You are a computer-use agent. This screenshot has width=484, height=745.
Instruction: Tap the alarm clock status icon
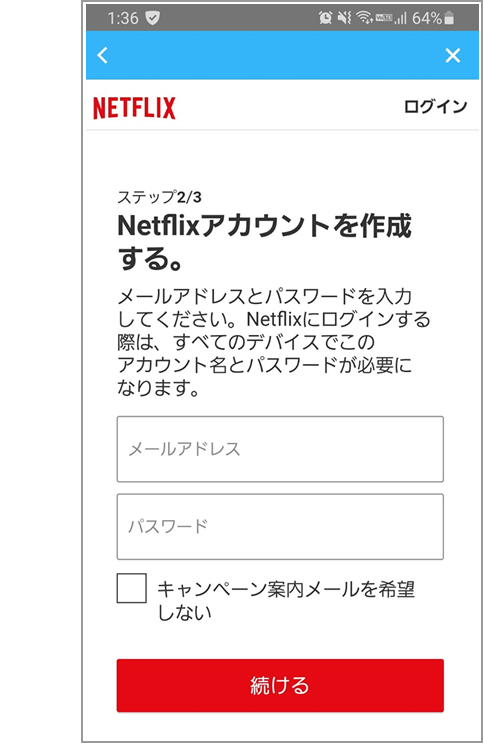point(325,18)
